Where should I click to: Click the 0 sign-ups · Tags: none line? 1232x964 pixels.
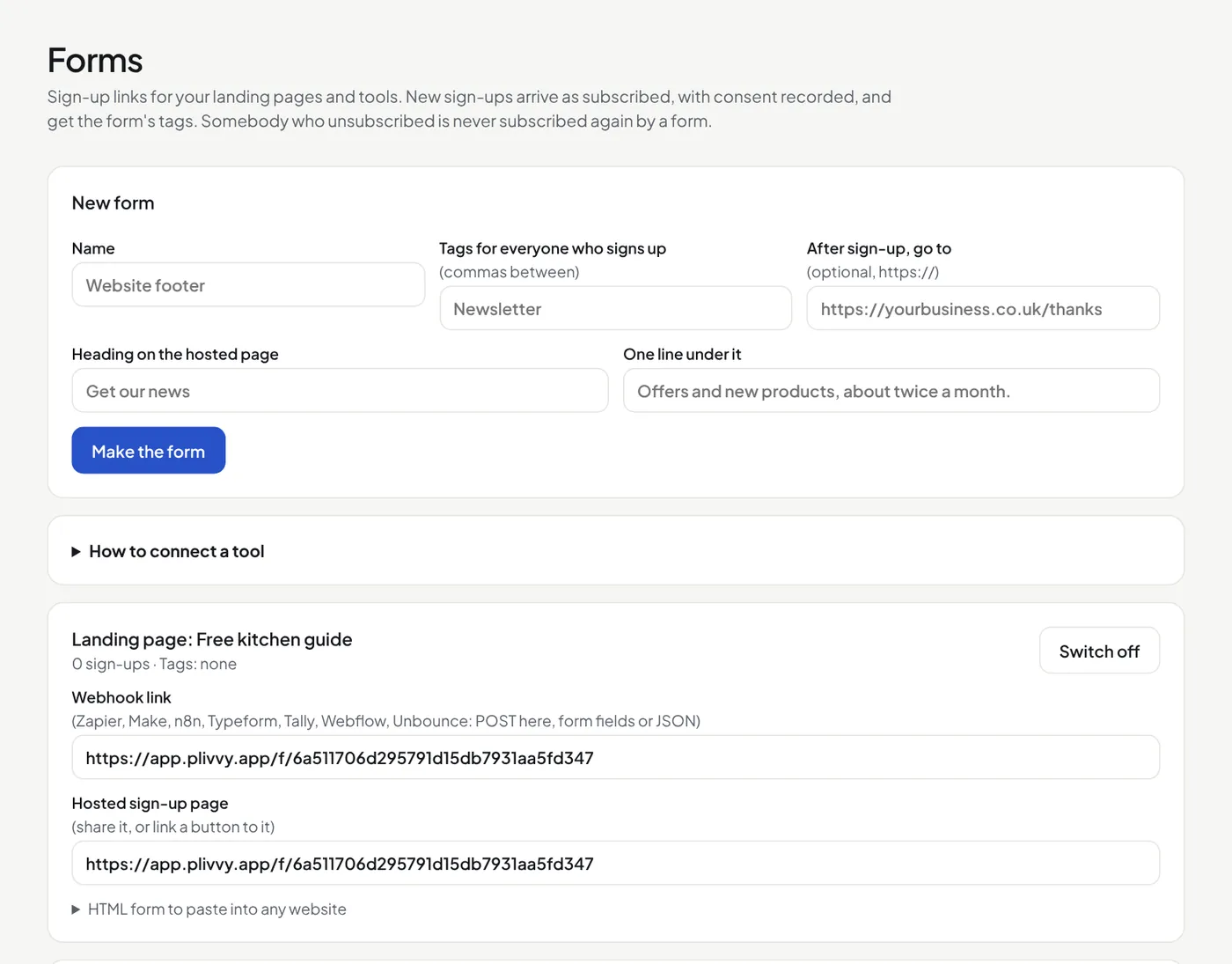click(x=154, y=664)
